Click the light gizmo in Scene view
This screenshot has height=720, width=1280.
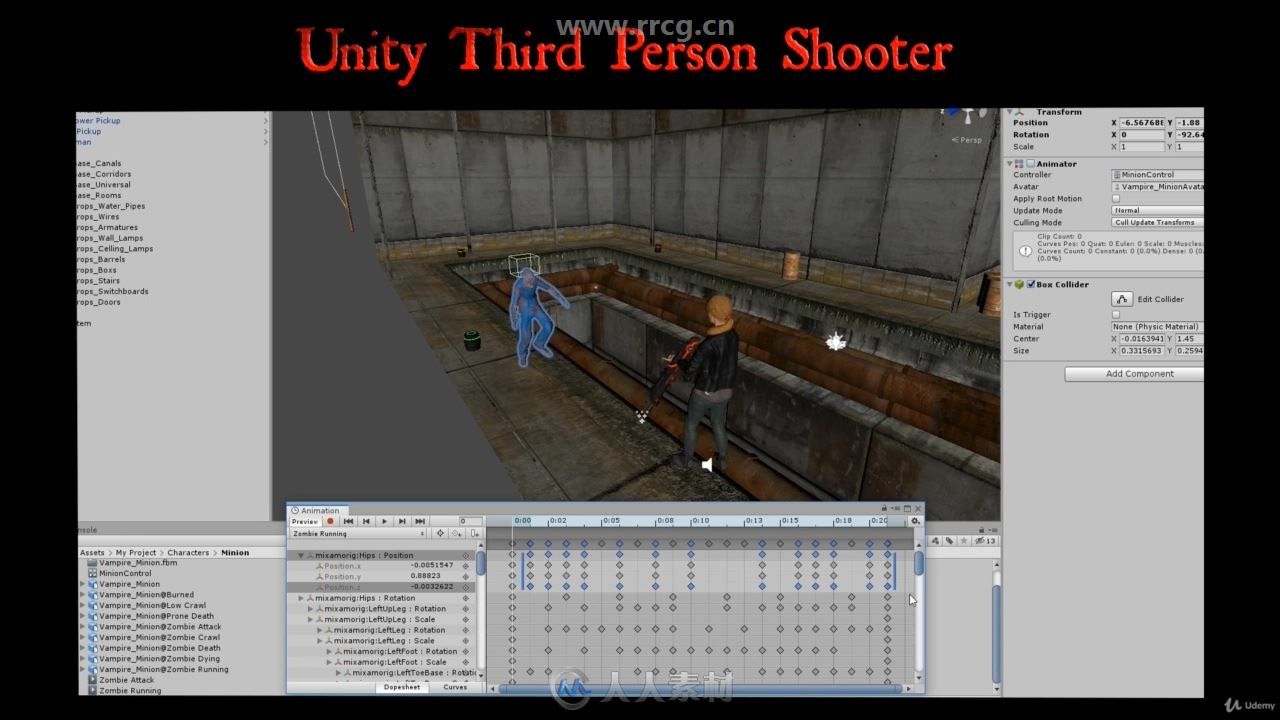835,342
